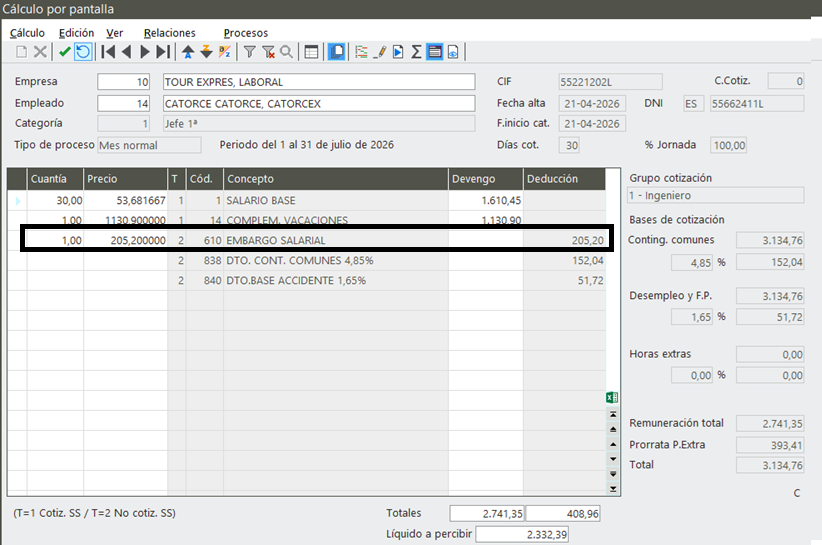The image size is (822, 545).
Task: Click the a/z custom sort icon
Action: point(225,52)
